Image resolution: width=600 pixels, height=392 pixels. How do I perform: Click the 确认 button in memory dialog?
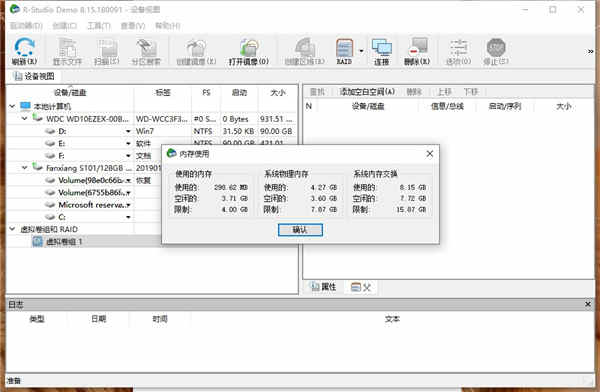[x=300, y=230]
